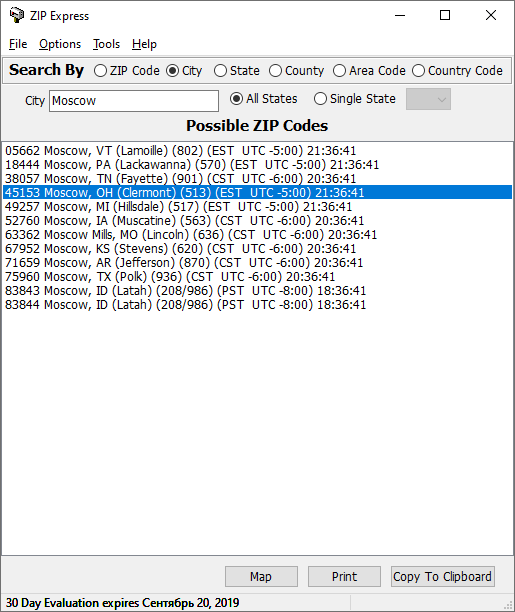
Task: Select the State search option
Action: 237,71
